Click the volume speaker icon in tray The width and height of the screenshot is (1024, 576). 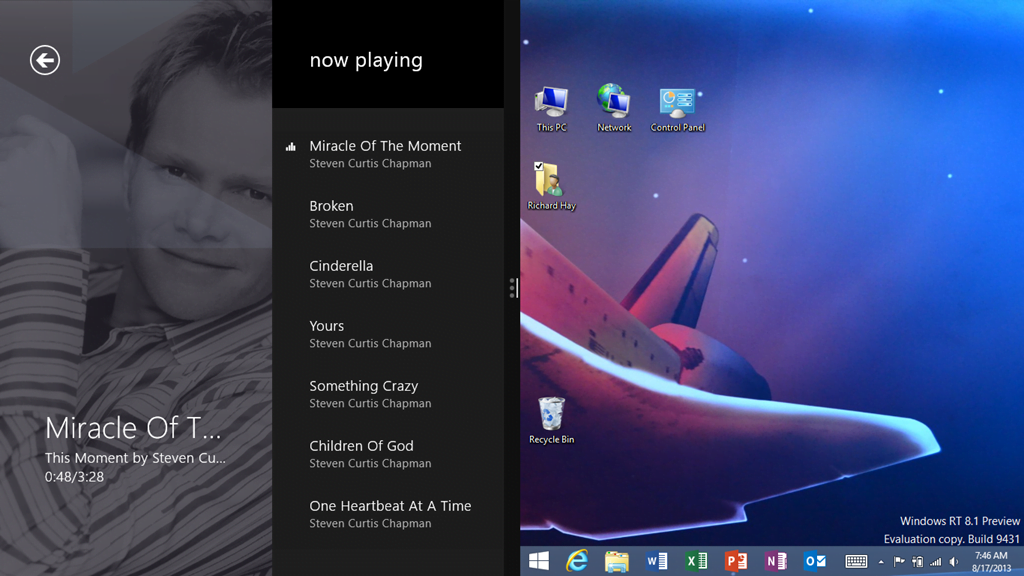953,562
